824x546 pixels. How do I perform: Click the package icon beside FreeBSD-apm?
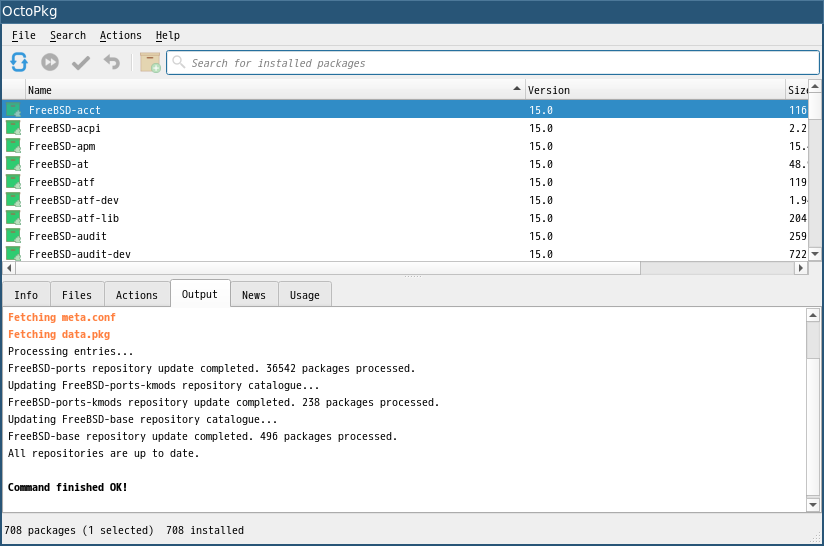point(14,146)
